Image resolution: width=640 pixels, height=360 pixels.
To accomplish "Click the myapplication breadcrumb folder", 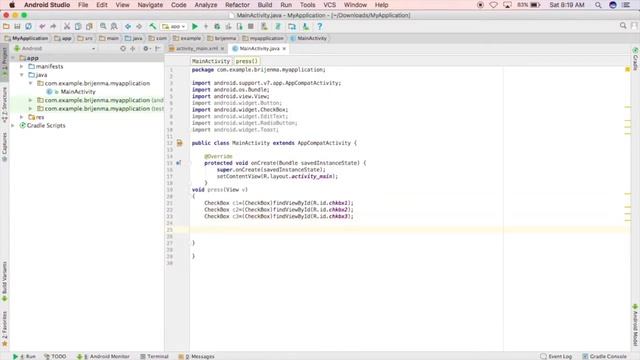I will pyautogui.click(x=263, y=38).
